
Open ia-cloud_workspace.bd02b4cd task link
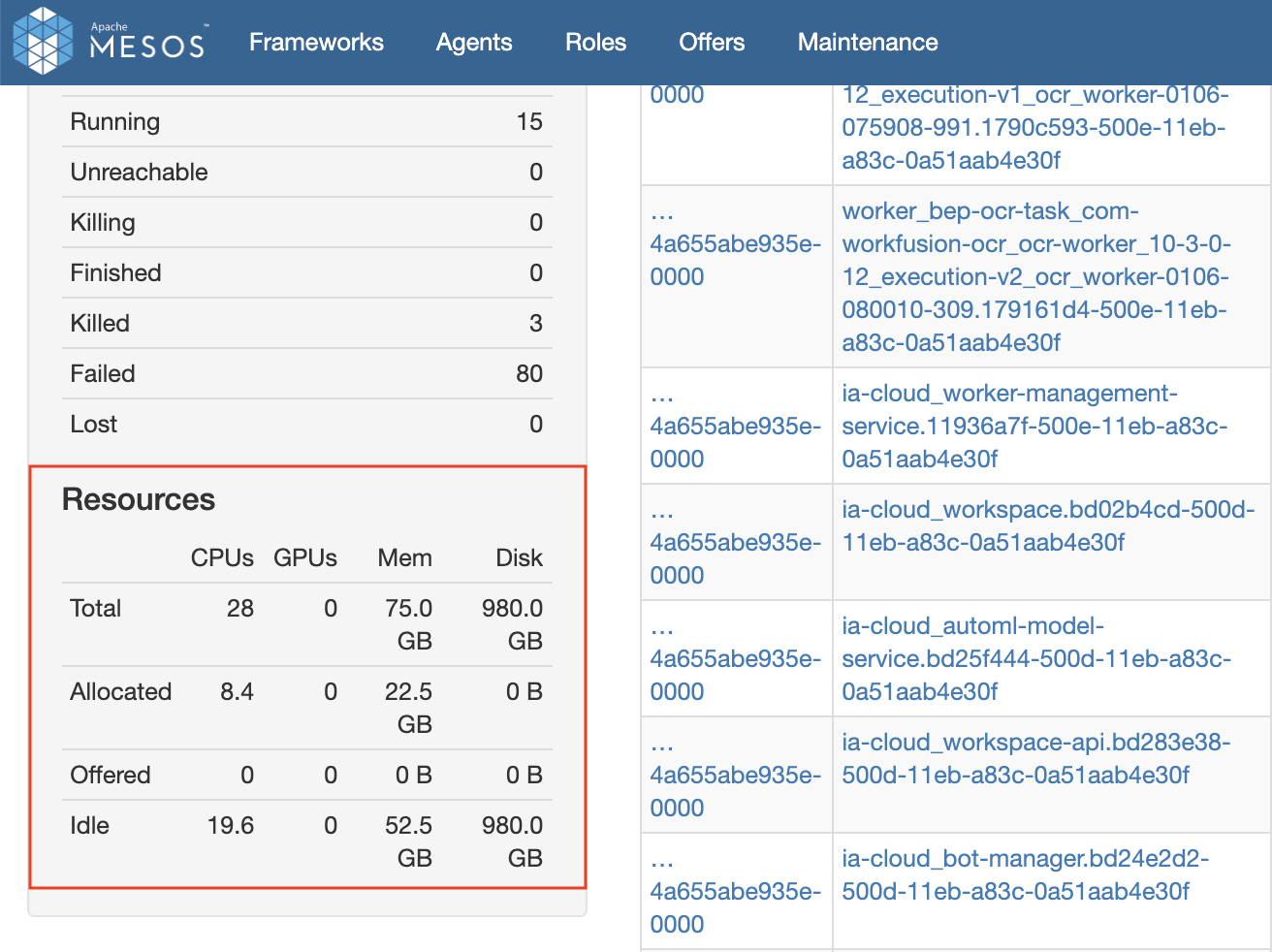pyautogui.click(x=1048, y=525)
